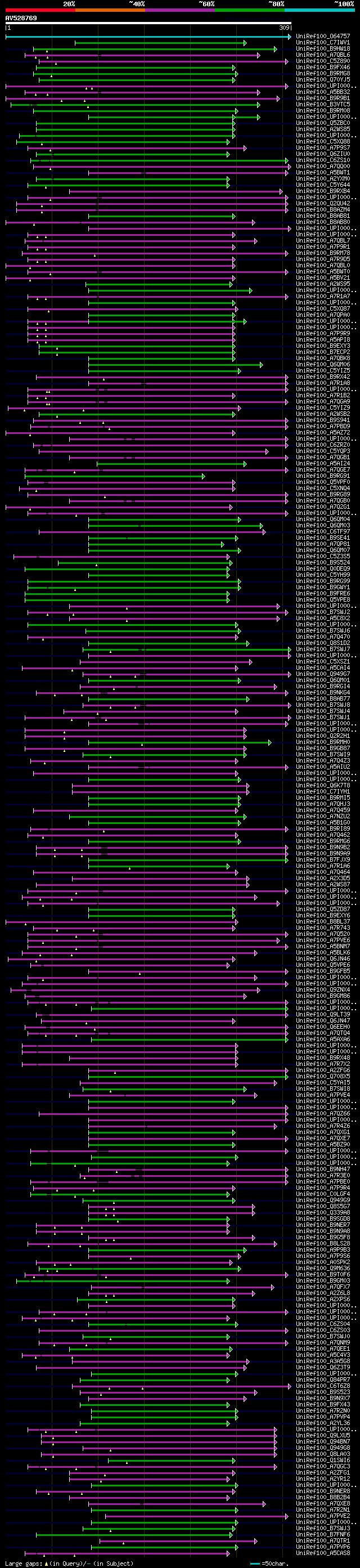360x1568 pixels.
Task: Select label UniRef100_Q9LXU5
Action: [323, 1435]
